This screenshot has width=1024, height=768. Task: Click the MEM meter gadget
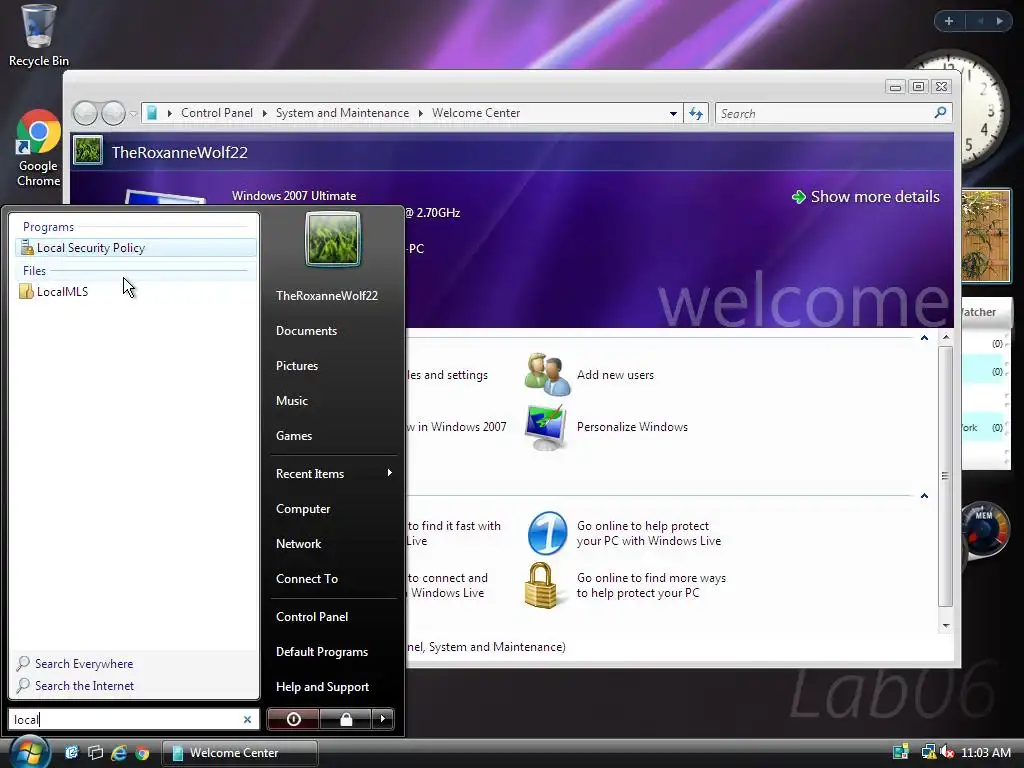pos(985,530)
